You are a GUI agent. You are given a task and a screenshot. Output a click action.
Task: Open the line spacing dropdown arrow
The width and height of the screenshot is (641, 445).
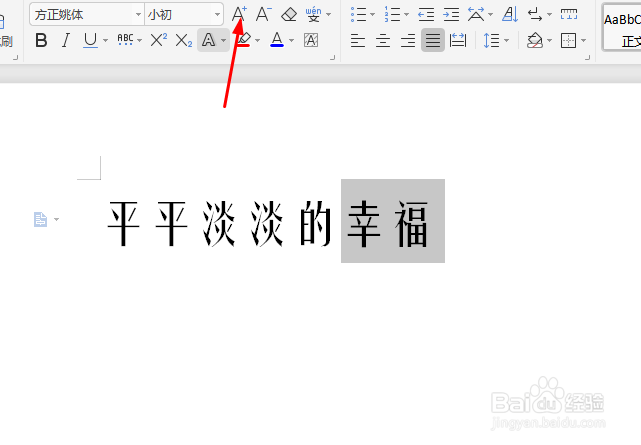point(507,40)
